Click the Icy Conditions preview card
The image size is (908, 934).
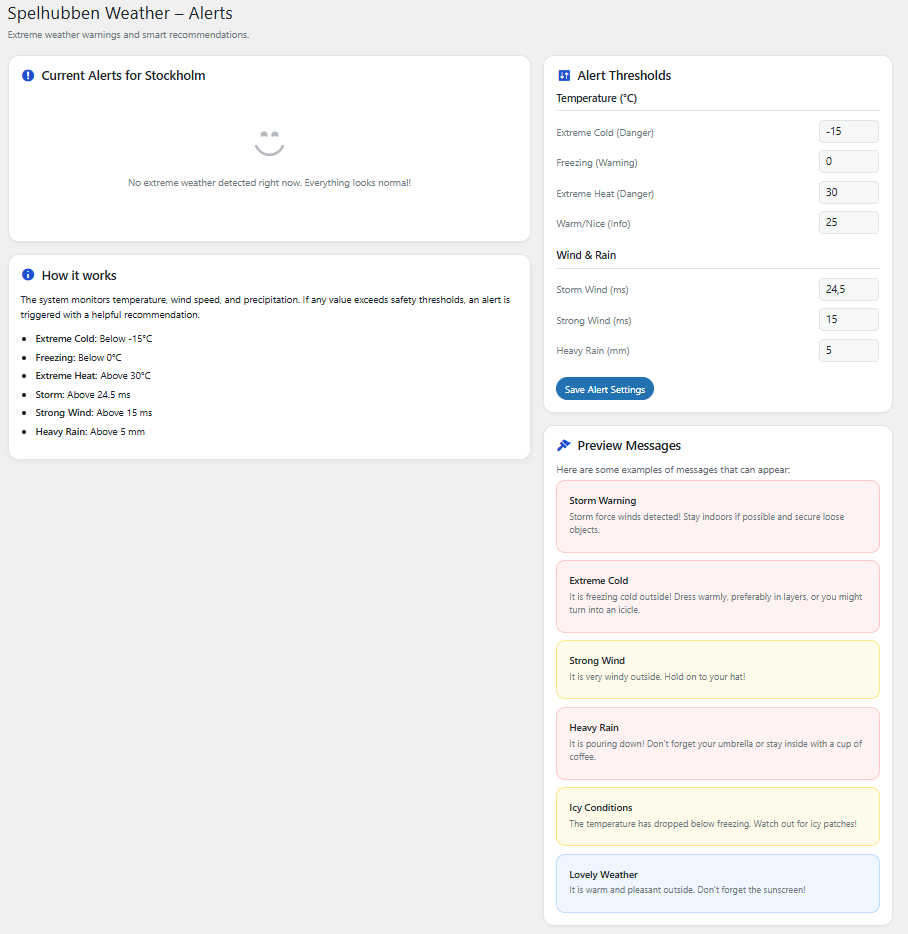pyautogui.click(x=717, y=816)
